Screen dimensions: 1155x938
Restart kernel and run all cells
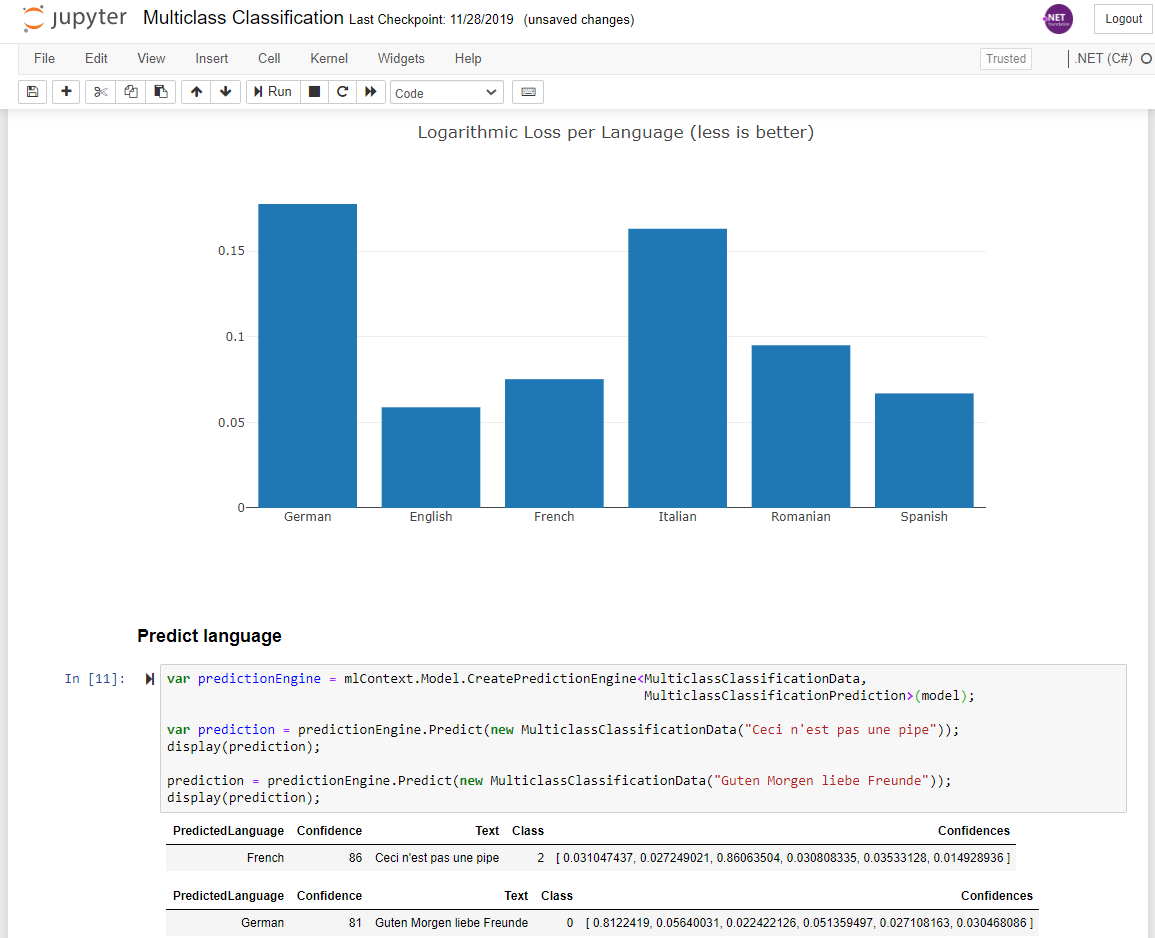tap(371, 92)
